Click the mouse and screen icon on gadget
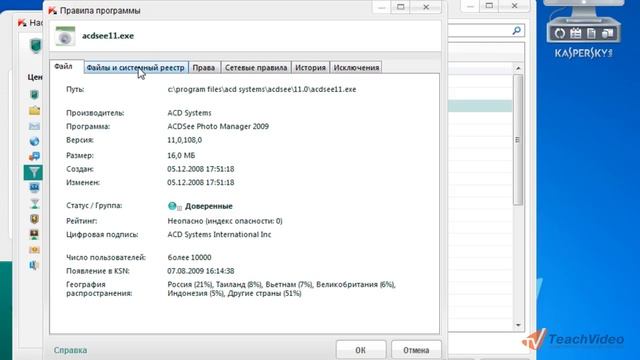The width and height of the screenshot is (640, 360). tap(607, 33)
